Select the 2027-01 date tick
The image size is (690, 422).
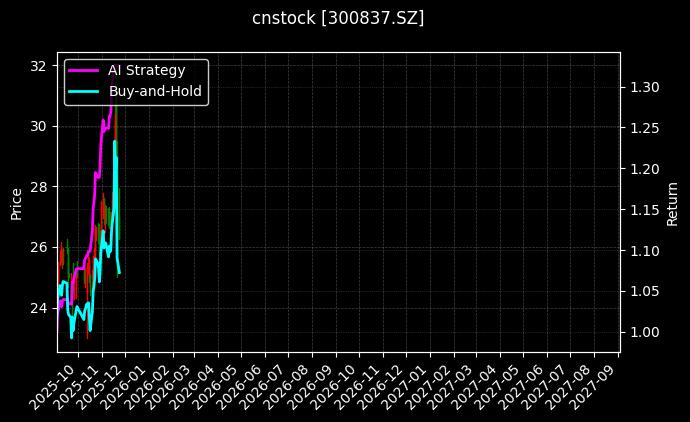point(405,384)
